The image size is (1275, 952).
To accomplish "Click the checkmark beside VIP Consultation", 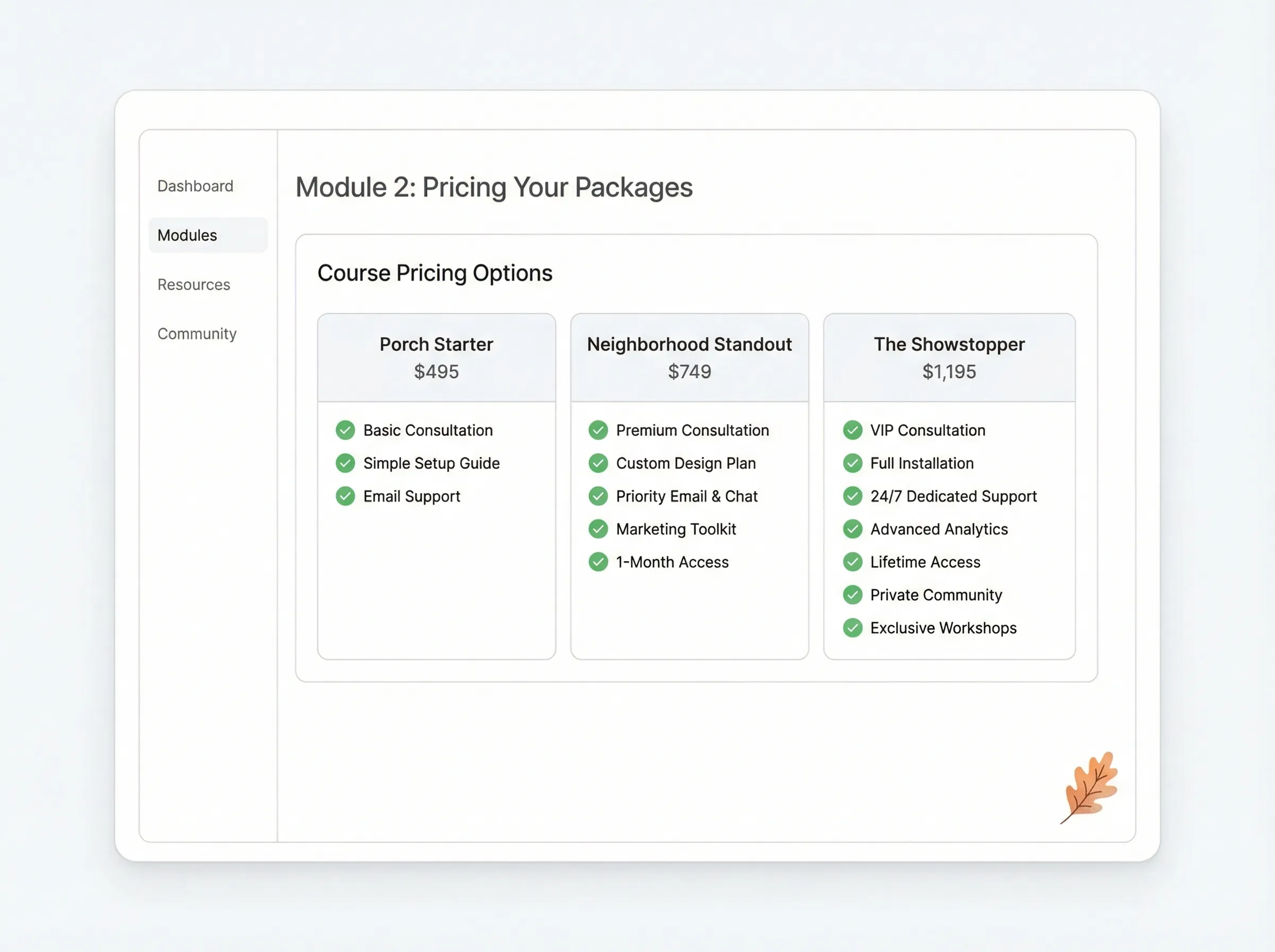I will pos(853,430).
